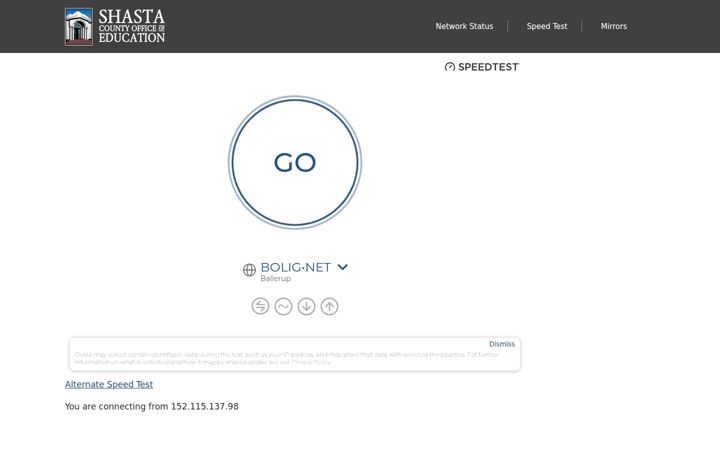Click the latency wave icon
720x450 pixels.
tap(283, 306)
